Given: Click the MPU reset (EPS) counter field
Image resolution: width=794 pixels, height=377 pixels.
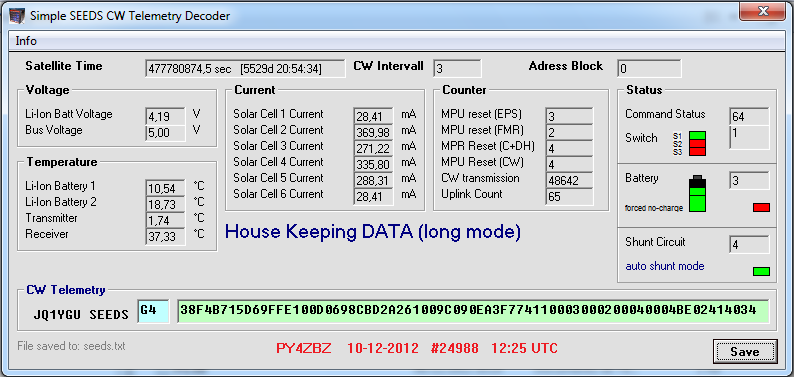Looking at the screenshot, I should click(569, 116).
